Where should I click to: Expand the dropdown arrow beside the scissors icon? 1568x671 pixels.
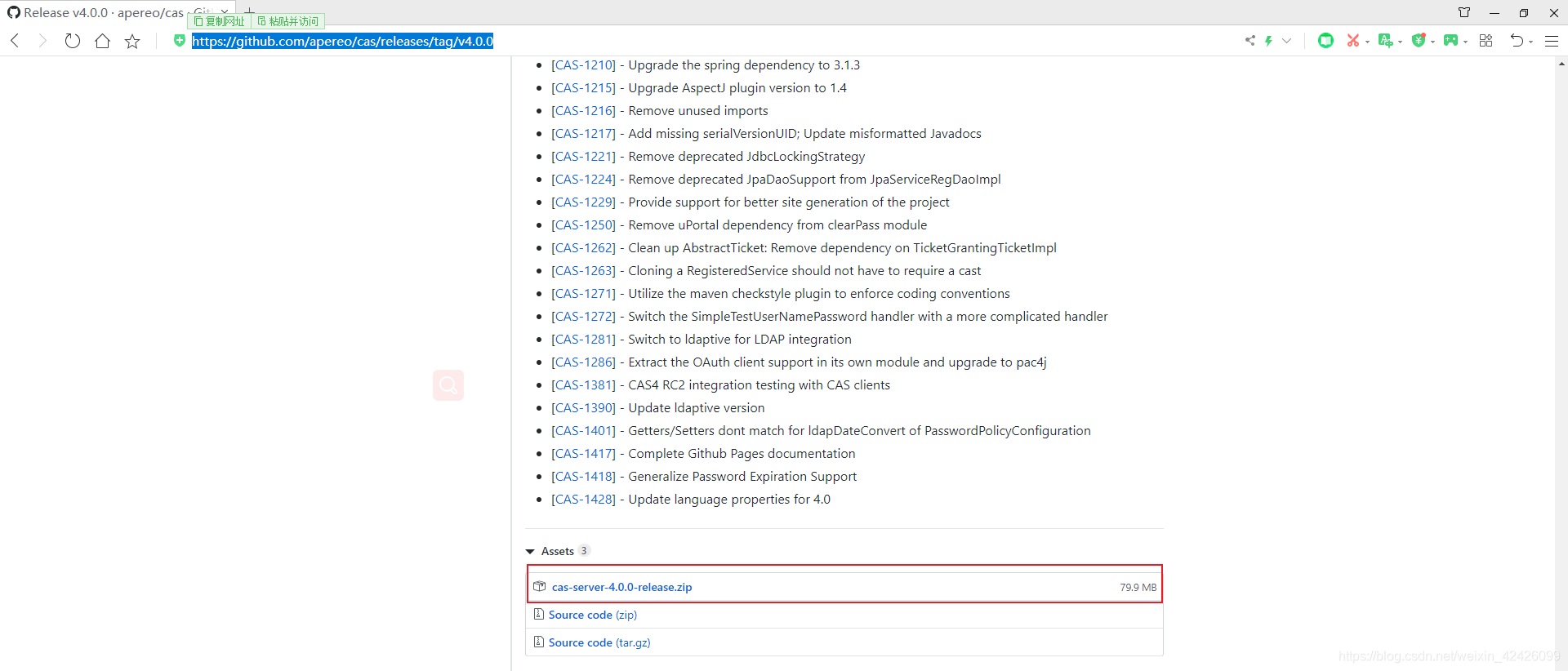click(x=1367, y=42)
